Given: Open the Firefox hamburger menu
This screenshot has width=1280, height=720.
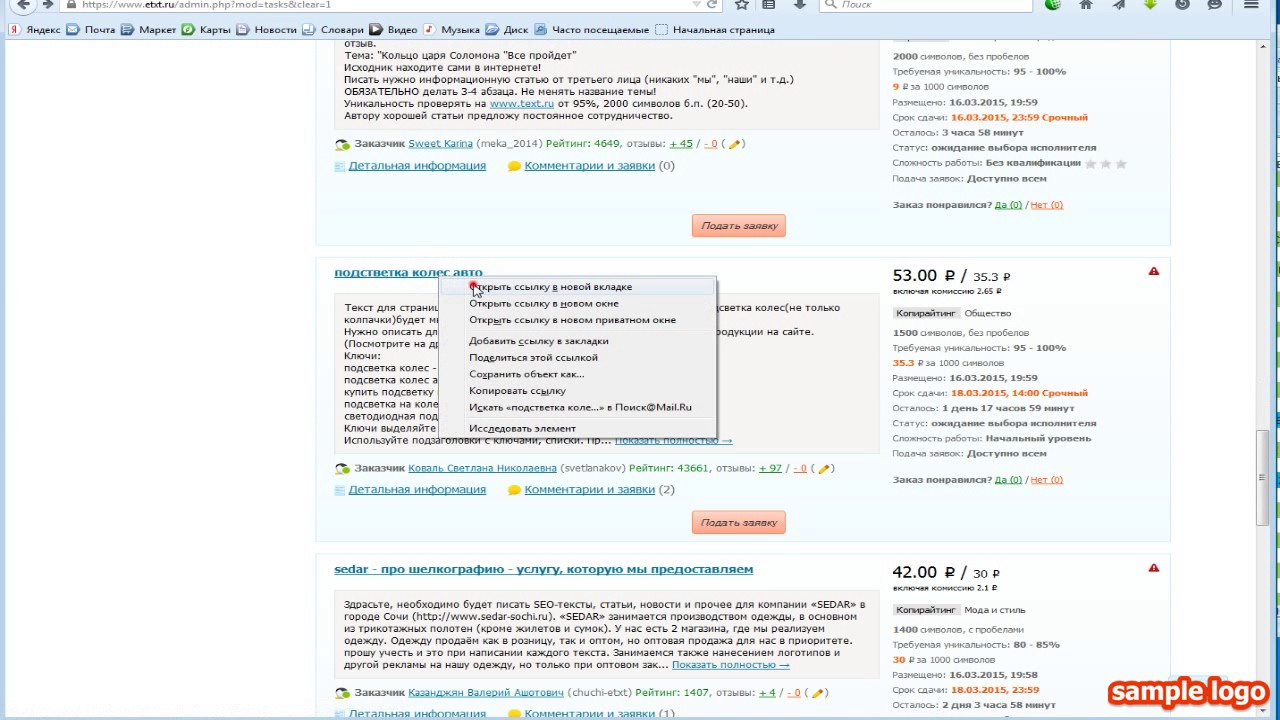Looking at the screenshot, I should [x=1251, y=5].
